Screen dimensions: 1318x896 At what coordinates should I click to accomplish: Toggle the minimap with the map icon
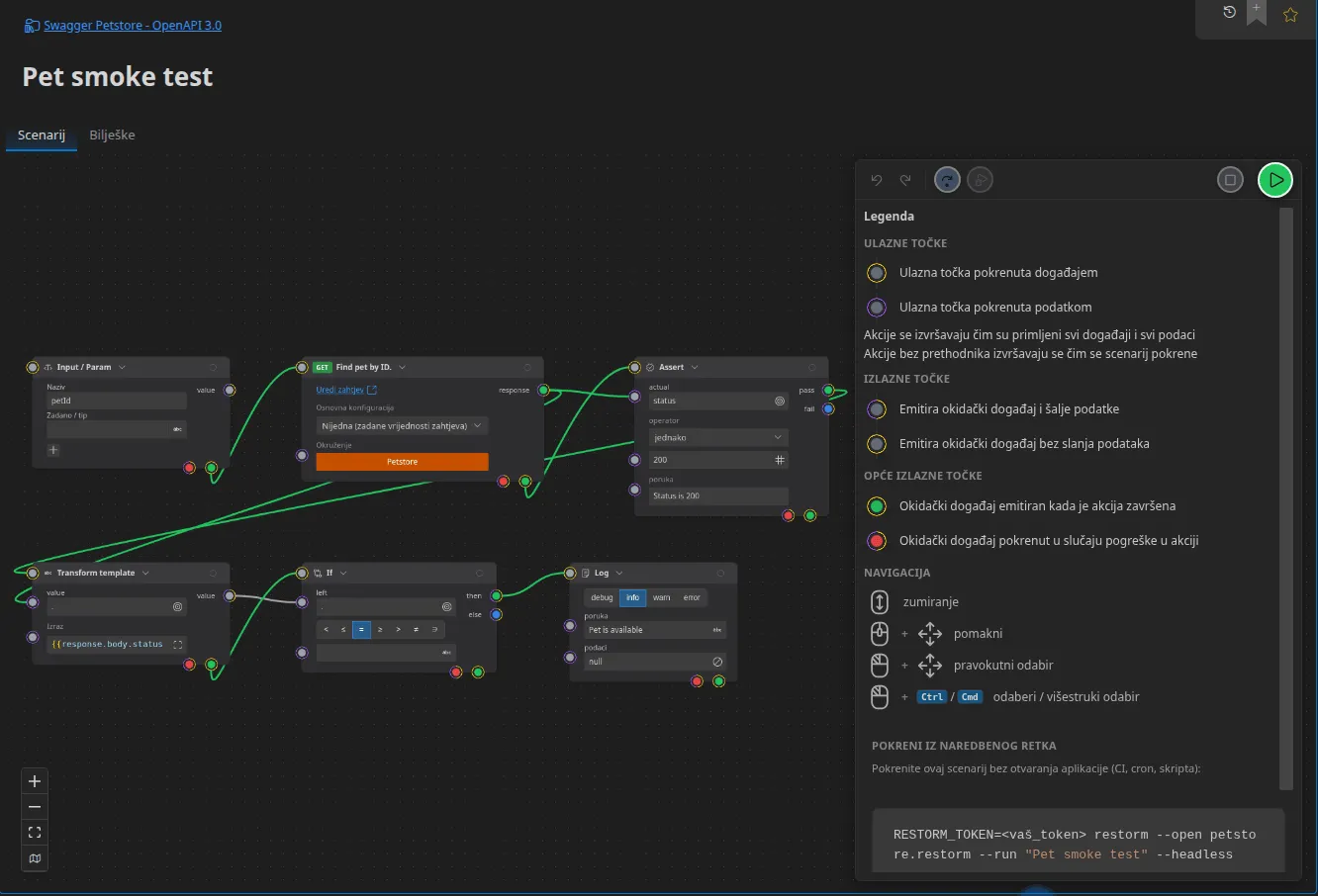35,858
